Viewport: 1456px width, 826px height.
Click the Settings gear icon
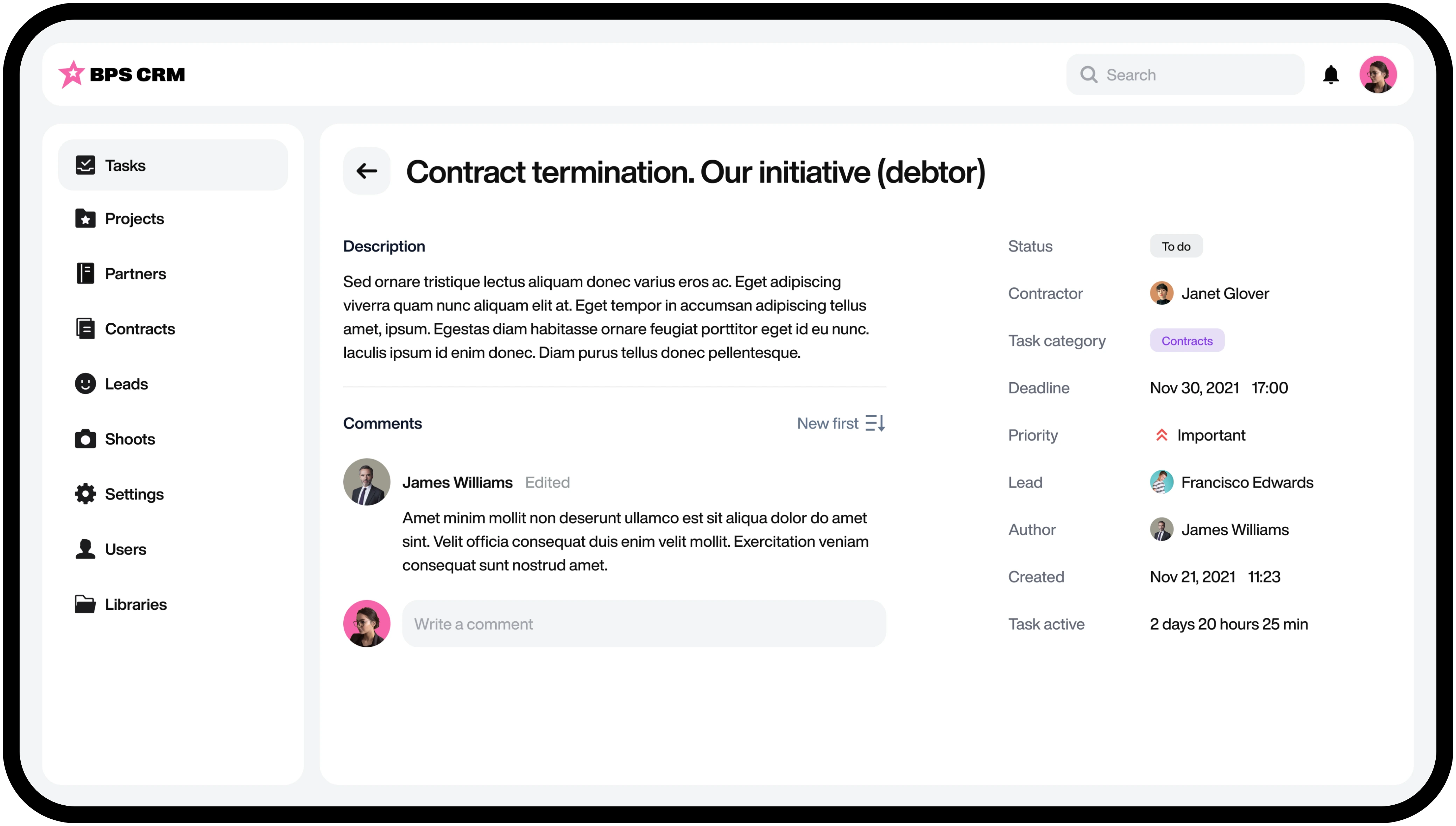click(x=85, y=493)
